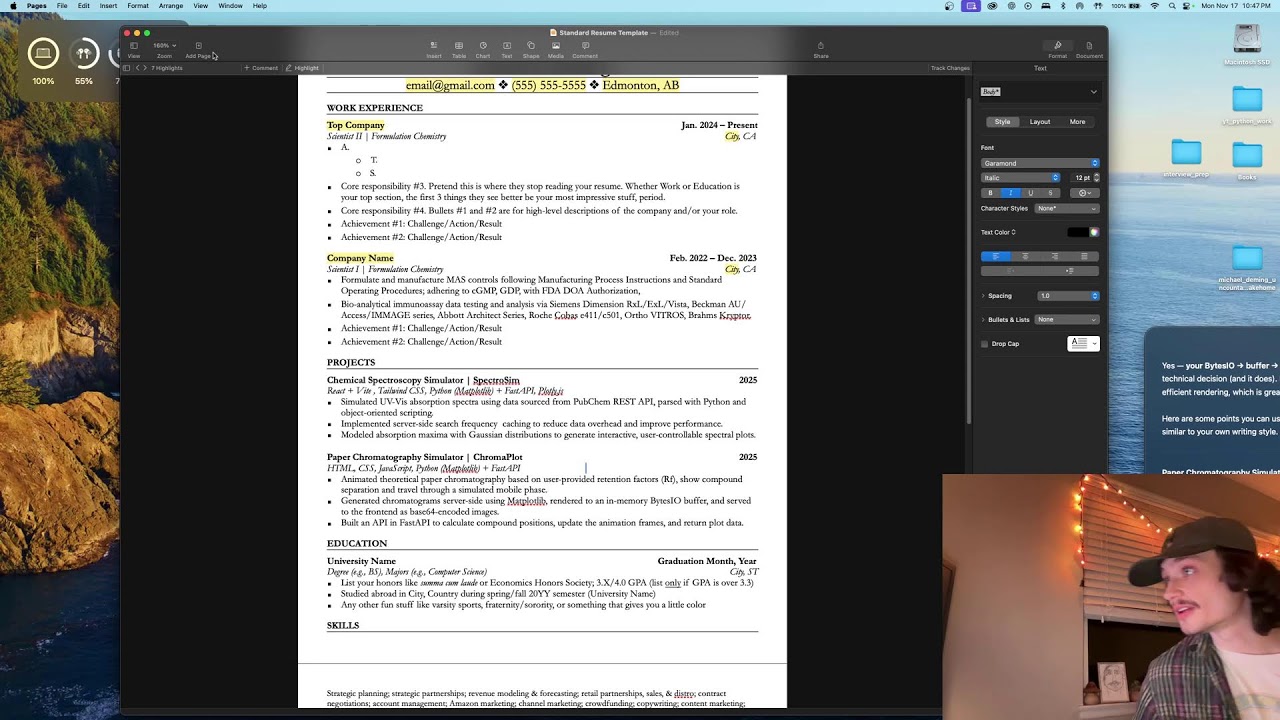Center align text
This screenshot has height=720, width=1280.
[1025, 257]
